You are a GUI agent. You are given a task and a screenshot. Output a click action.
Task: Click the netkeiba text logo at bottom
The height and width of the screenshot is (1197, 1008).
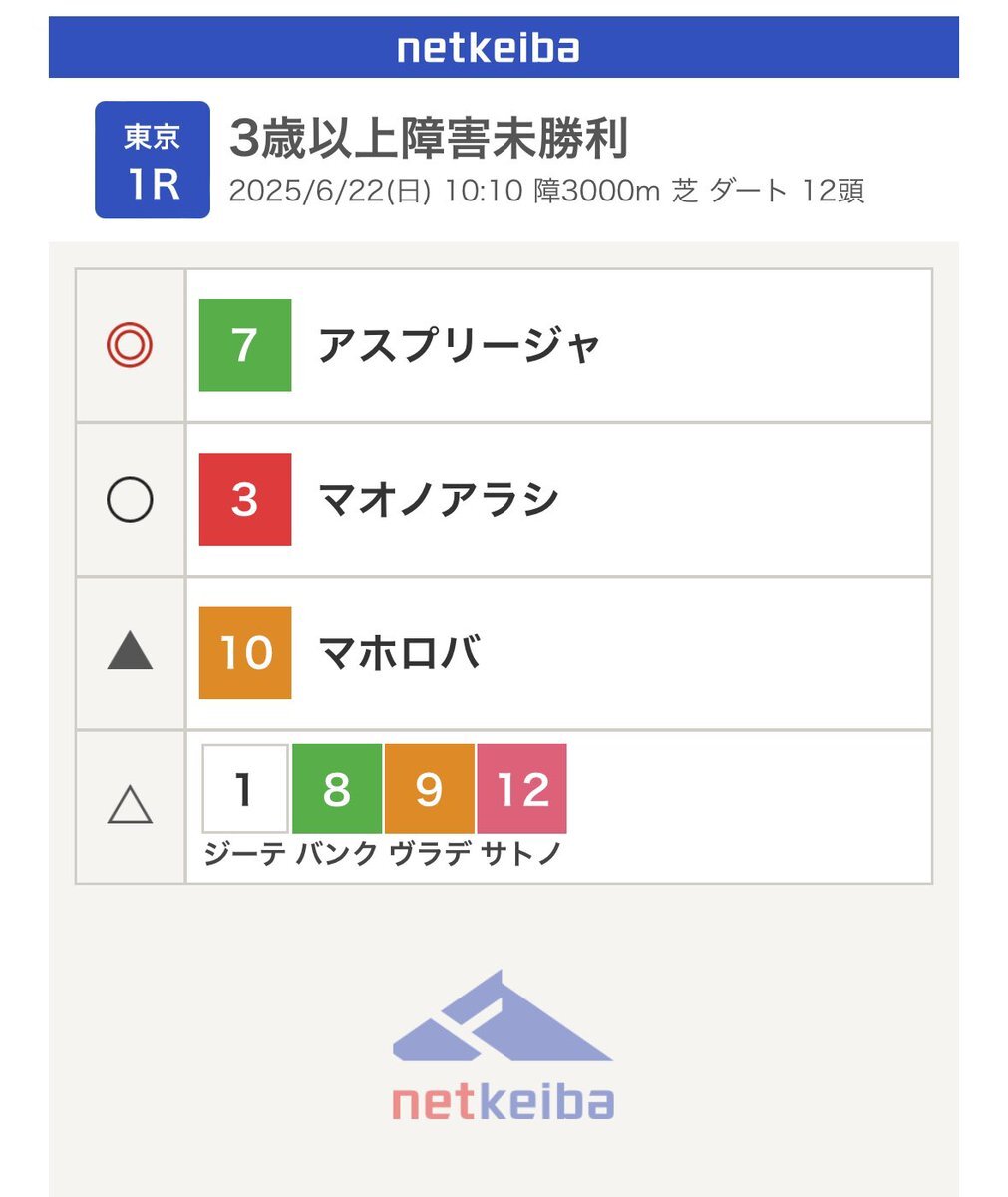pos(503,1103)
